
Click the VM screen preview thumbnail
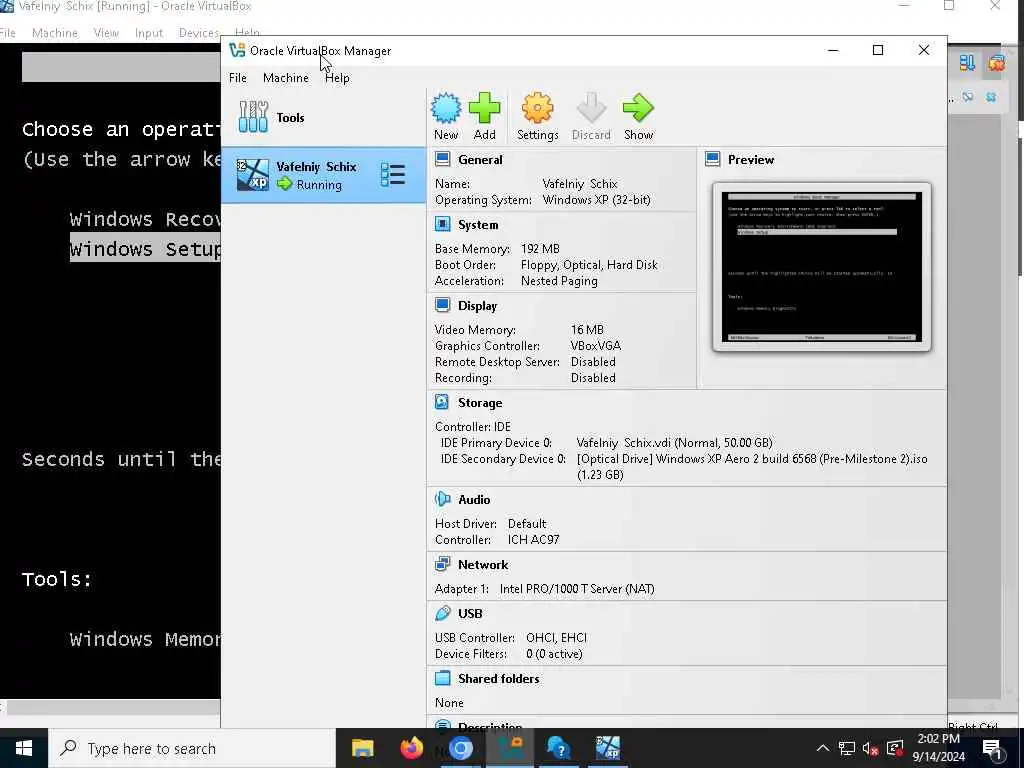coord(822,267)
